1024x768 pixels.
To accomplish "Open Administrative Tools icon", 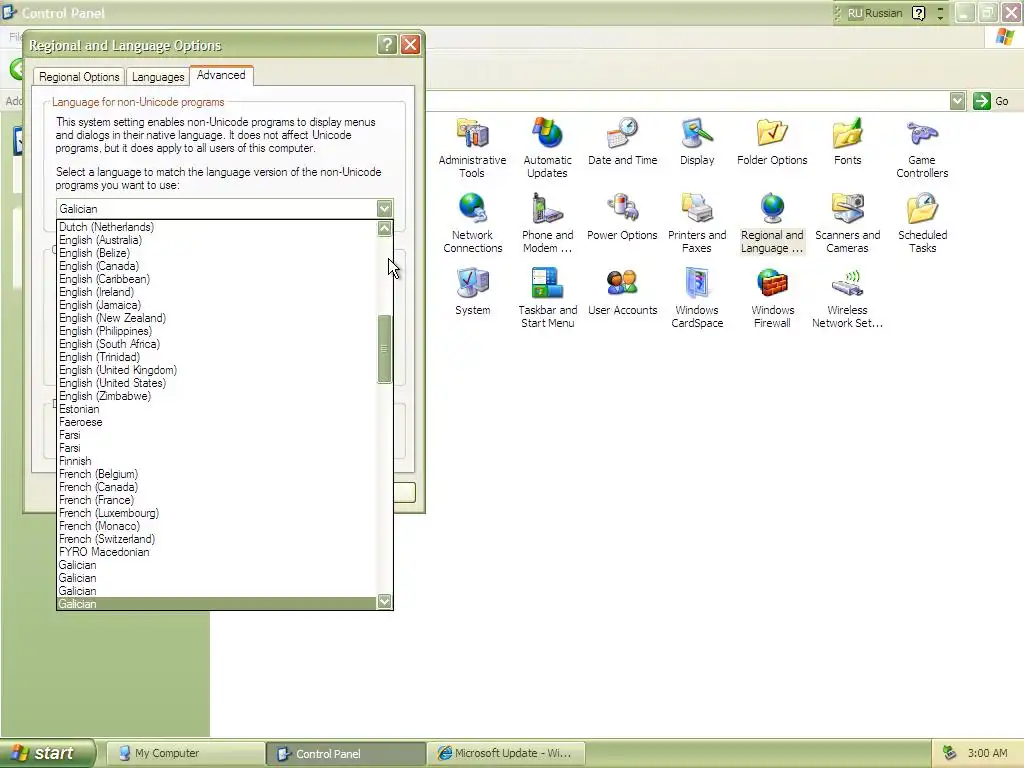I will click(472, 148).
